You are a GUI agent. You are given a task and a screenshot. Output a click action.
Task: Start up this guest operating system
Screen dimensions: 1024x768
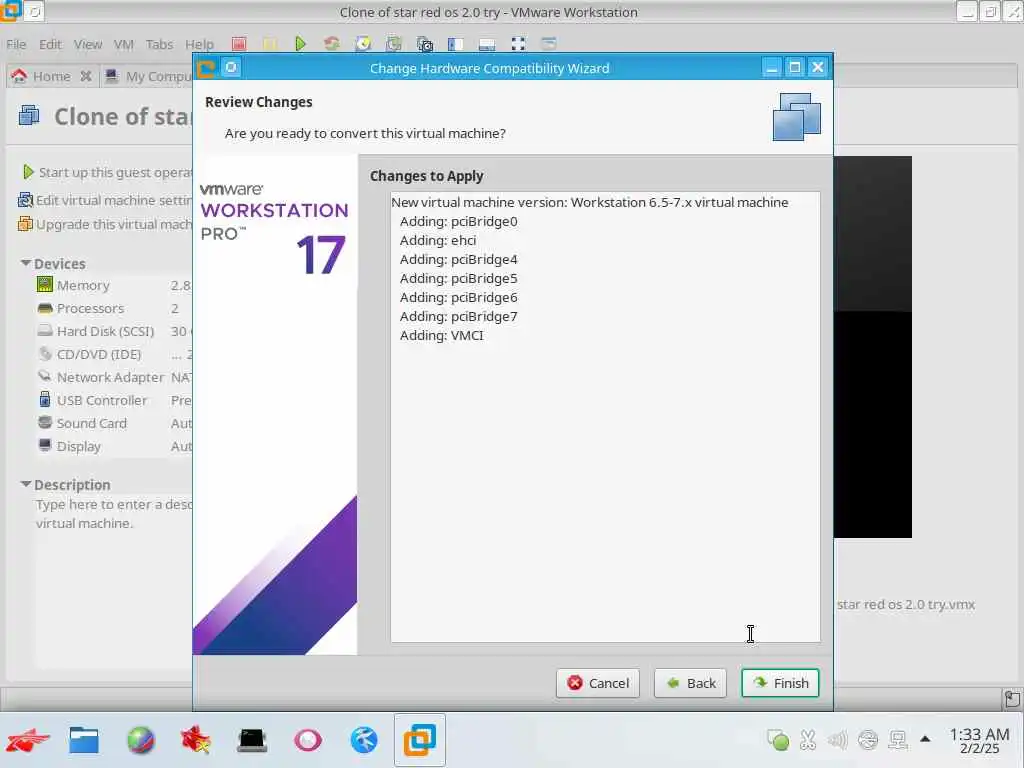[107, 172]
